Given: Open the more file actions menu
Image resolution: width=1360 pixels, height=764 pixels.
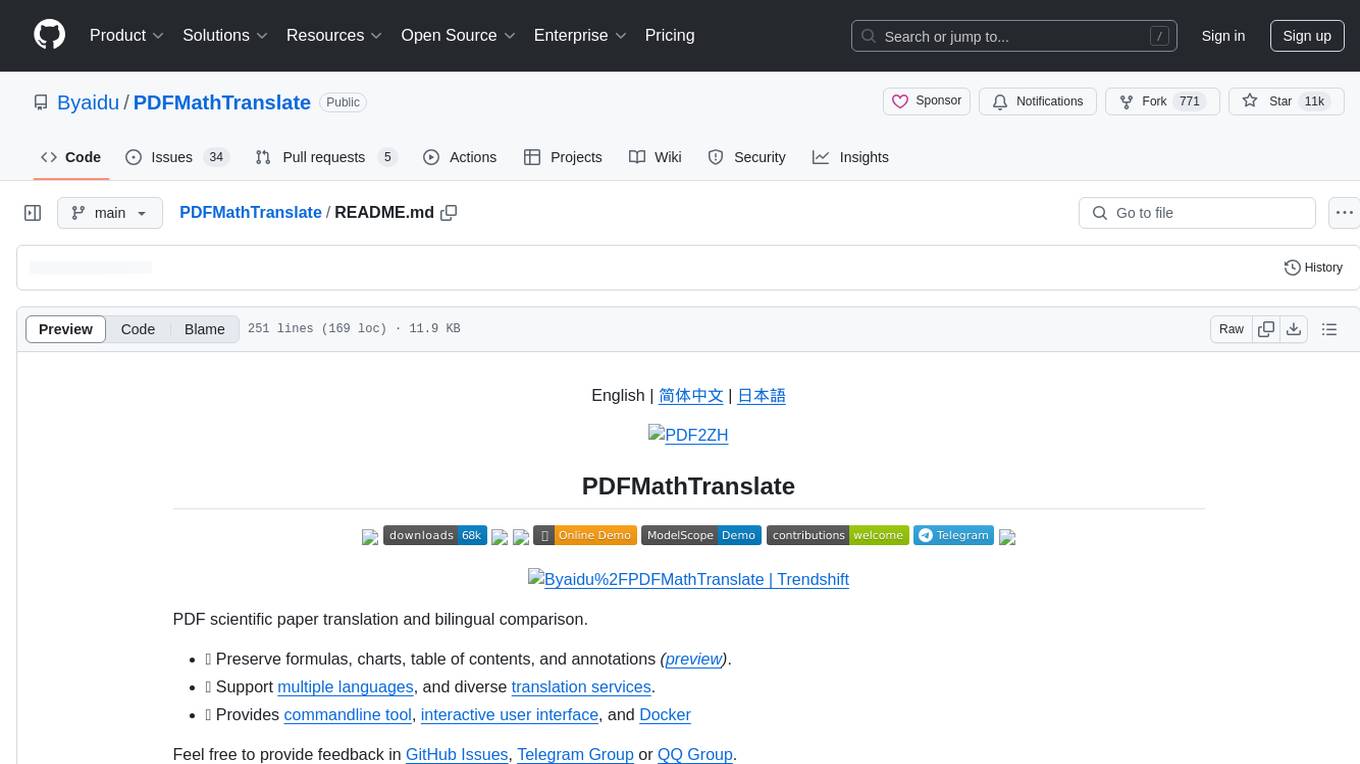Looking at the screenshot, I should (1344, 213).
